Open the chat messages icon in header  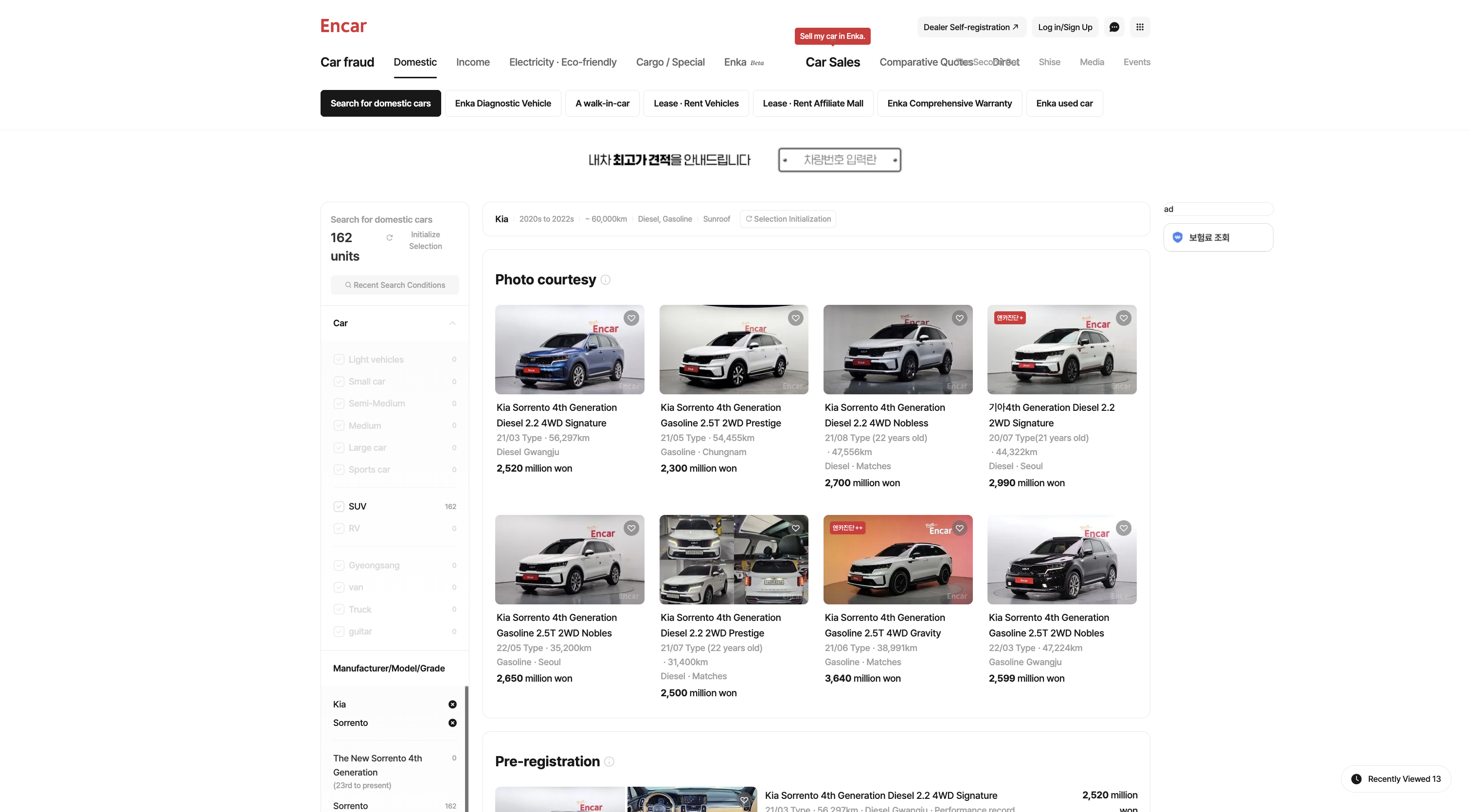click(x=1114, y=27)
